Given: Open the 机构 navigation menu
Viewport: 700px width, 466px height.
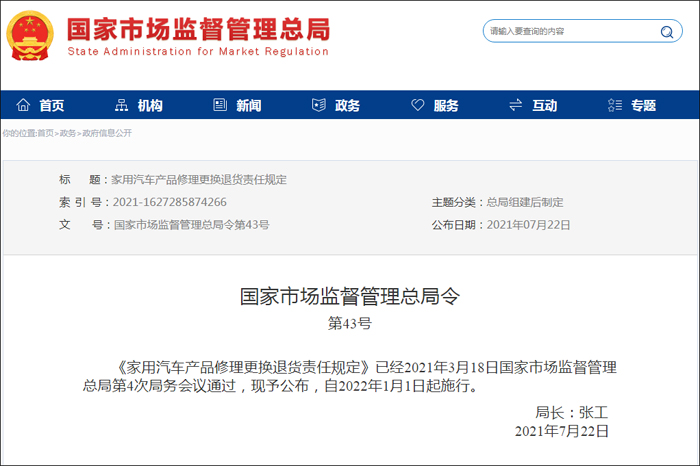Looking at the screenshot, I should coord(150,105).
